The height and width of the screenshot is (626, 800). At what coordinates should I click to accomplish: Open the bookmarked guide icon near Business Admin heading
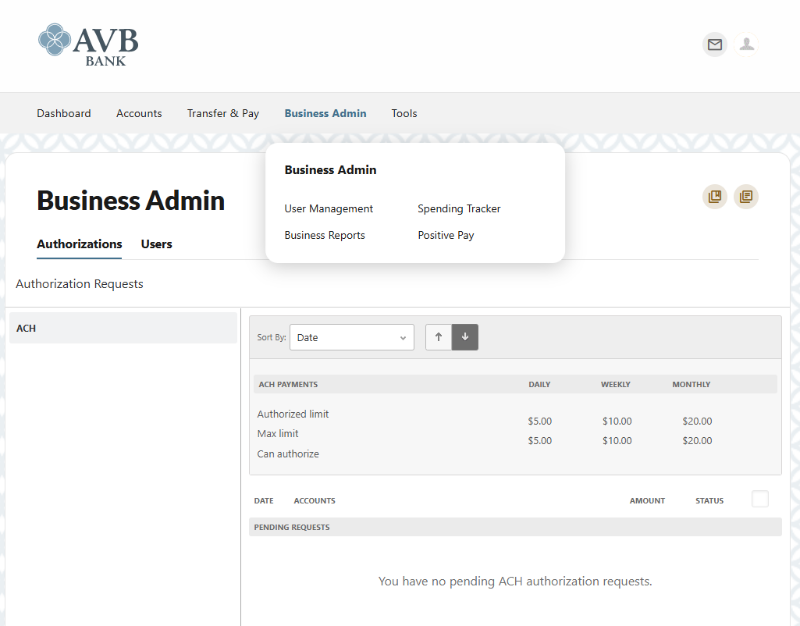tap(714, 196)
